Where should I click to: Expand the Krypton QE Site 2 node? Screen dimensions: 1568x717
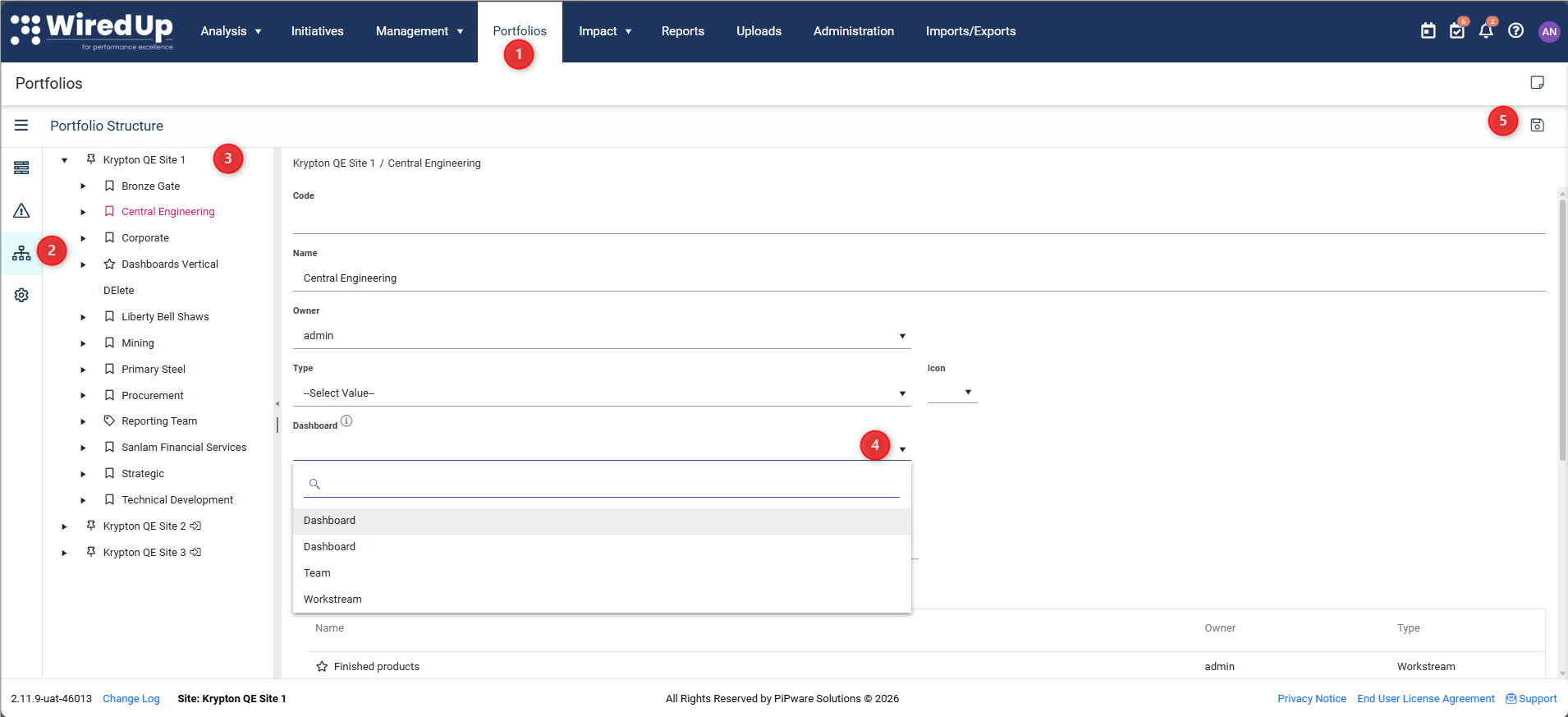coord(64,526)
